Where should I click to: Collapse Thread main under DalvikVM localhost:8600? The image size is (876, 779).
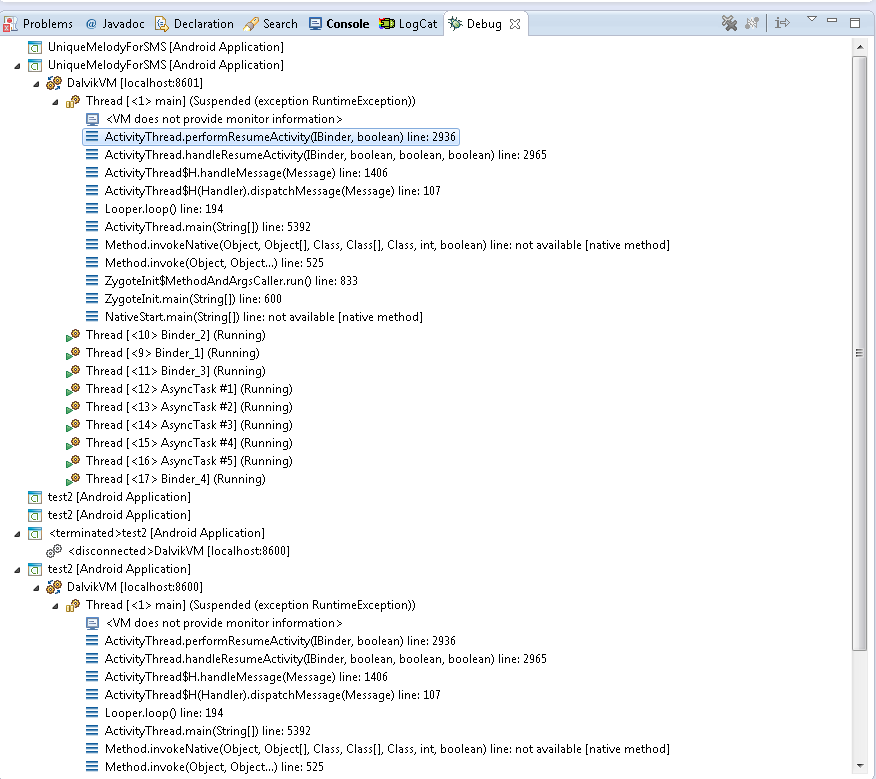coord(55,606)
